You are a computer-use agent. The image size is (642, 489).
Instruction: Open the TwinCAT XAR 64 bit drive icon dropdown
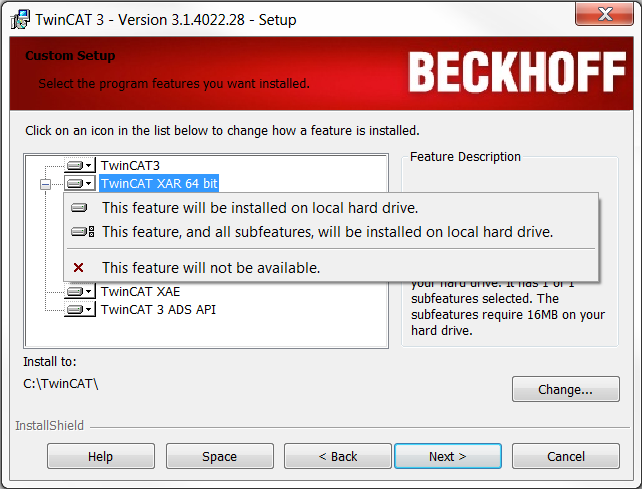pos(80,183)
